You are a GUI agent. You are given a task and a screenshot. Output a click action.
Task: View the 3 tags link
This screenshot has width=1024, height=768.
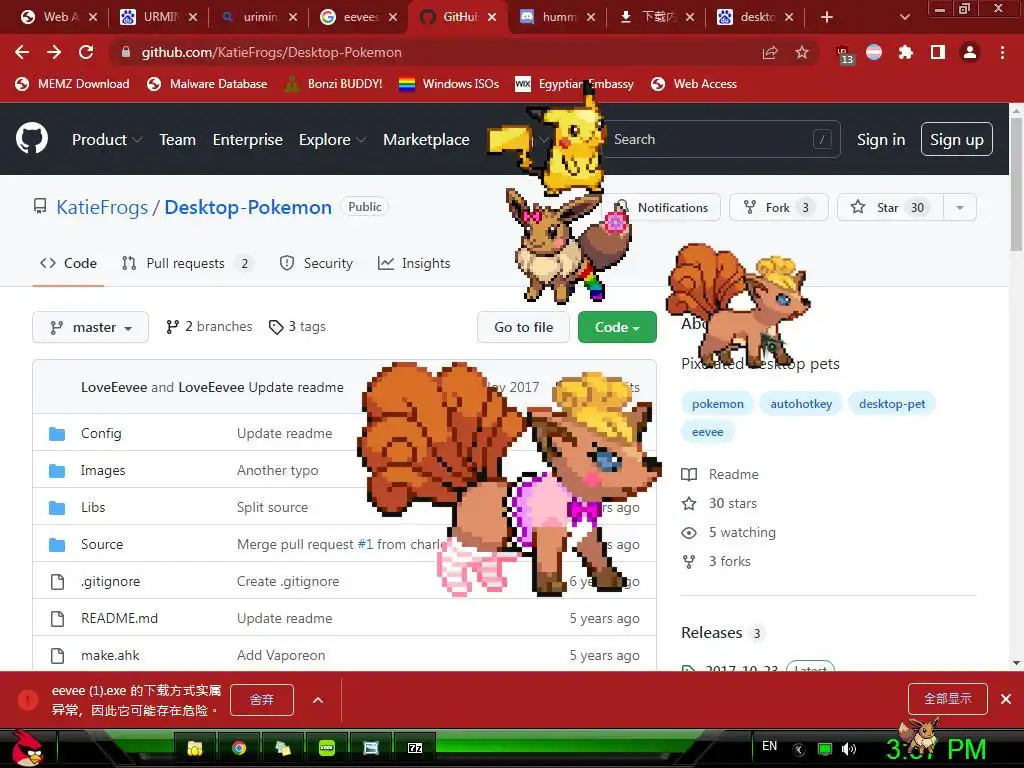tap(297, 327)
